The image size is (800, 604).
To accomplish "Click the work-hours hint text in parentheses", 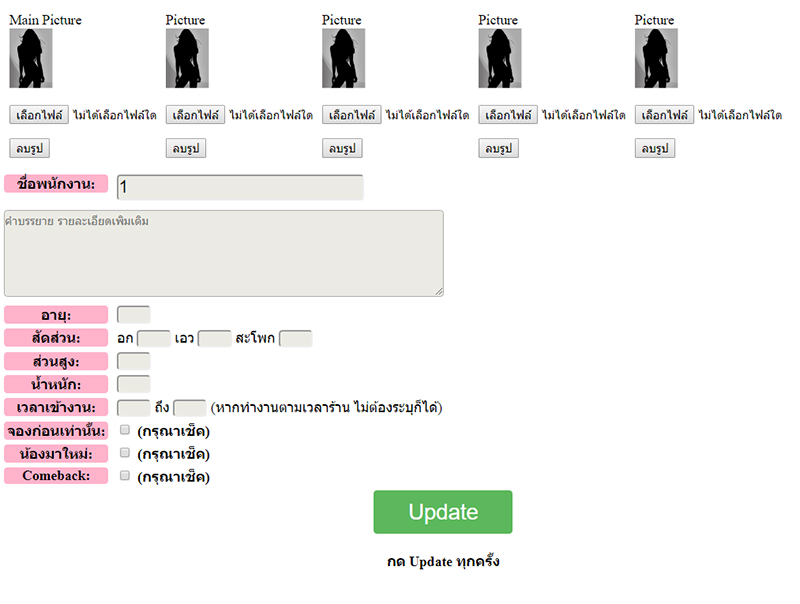I will pyautogui.click(x=327, y=408).
